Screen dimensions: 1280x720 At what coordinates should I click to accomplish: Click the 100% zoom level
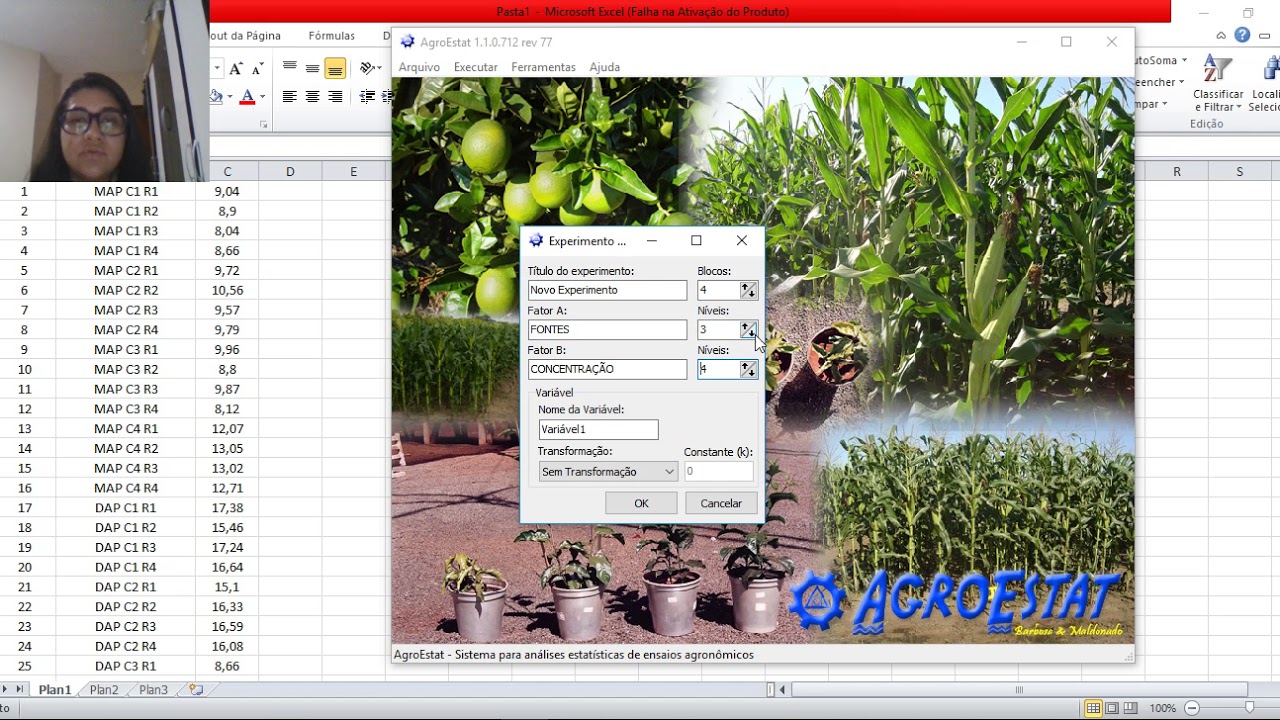pos(1162,708)
